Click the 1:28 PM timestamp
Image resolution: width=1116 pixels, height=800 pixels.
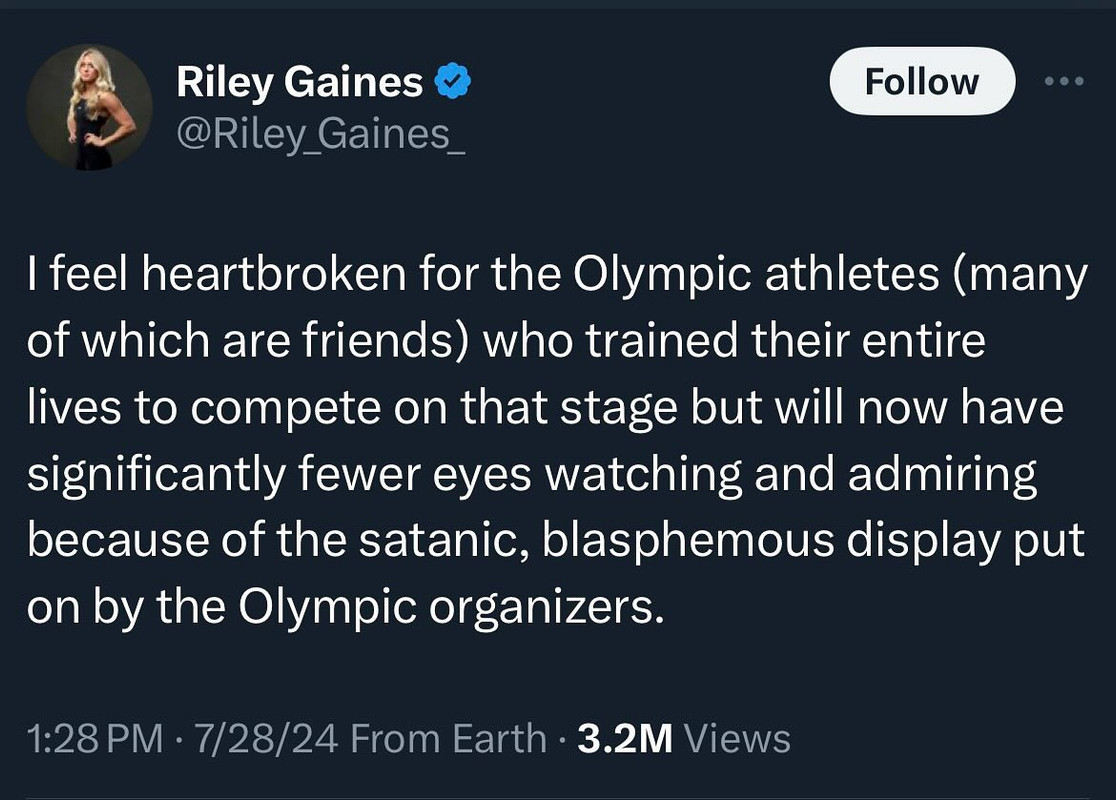(95, 738)
